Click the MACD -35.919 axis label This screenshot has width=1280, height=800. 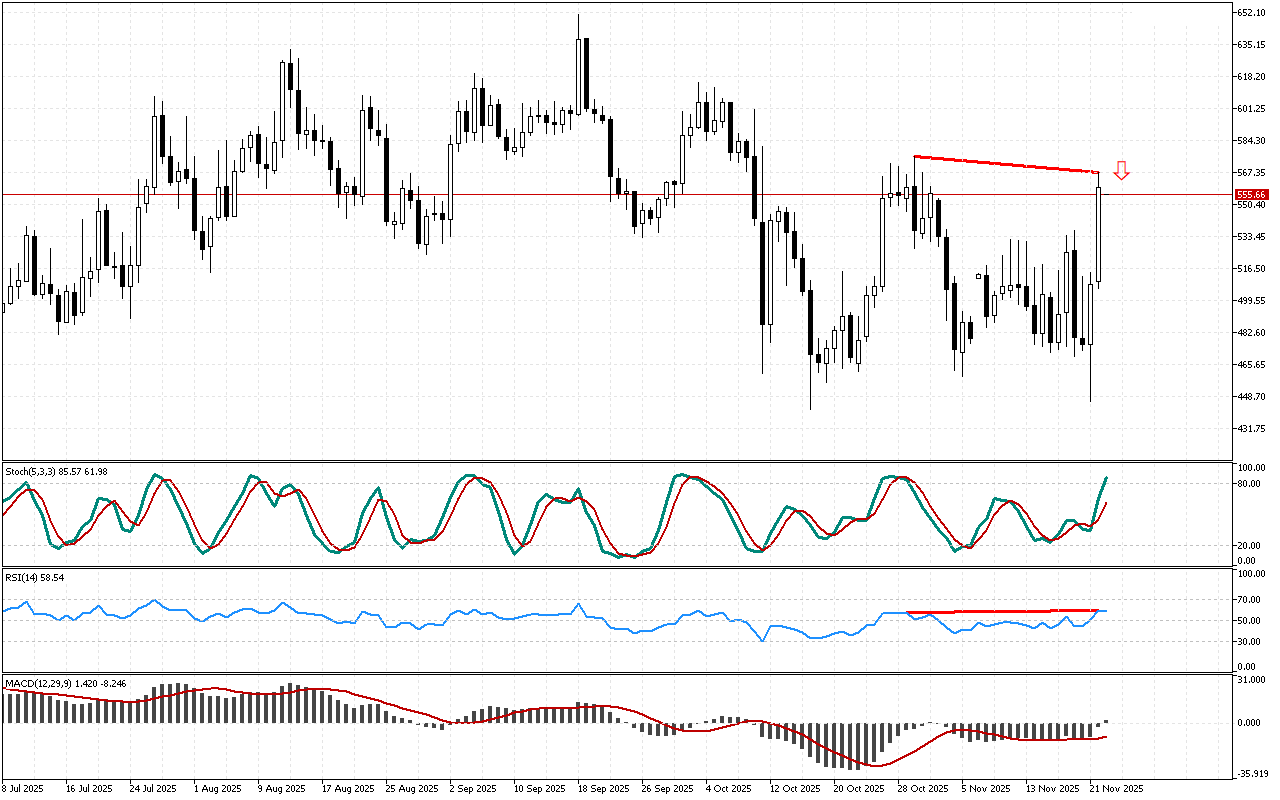point(1252,773)
